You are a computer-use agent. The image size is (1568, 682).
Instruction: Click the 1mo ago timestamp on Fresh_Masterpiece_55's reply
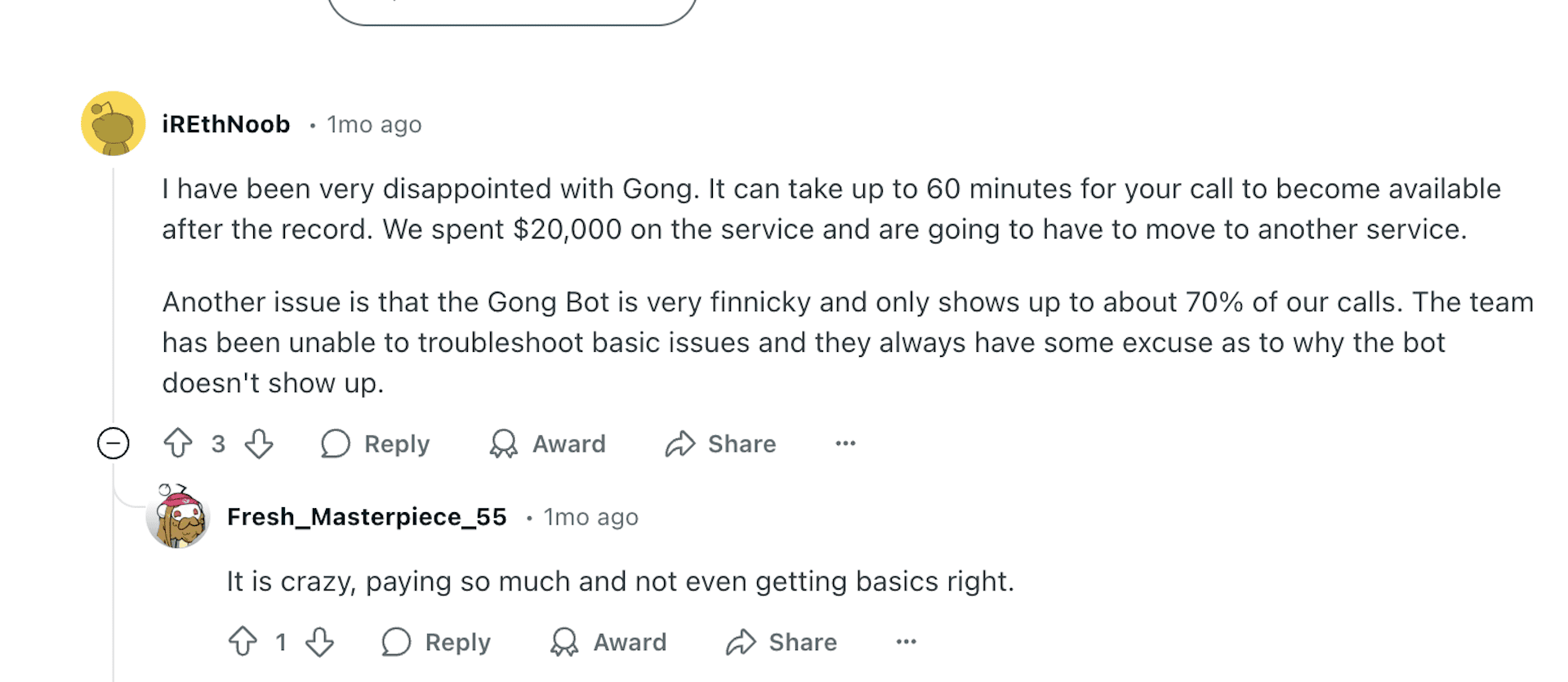click(590, 518)
